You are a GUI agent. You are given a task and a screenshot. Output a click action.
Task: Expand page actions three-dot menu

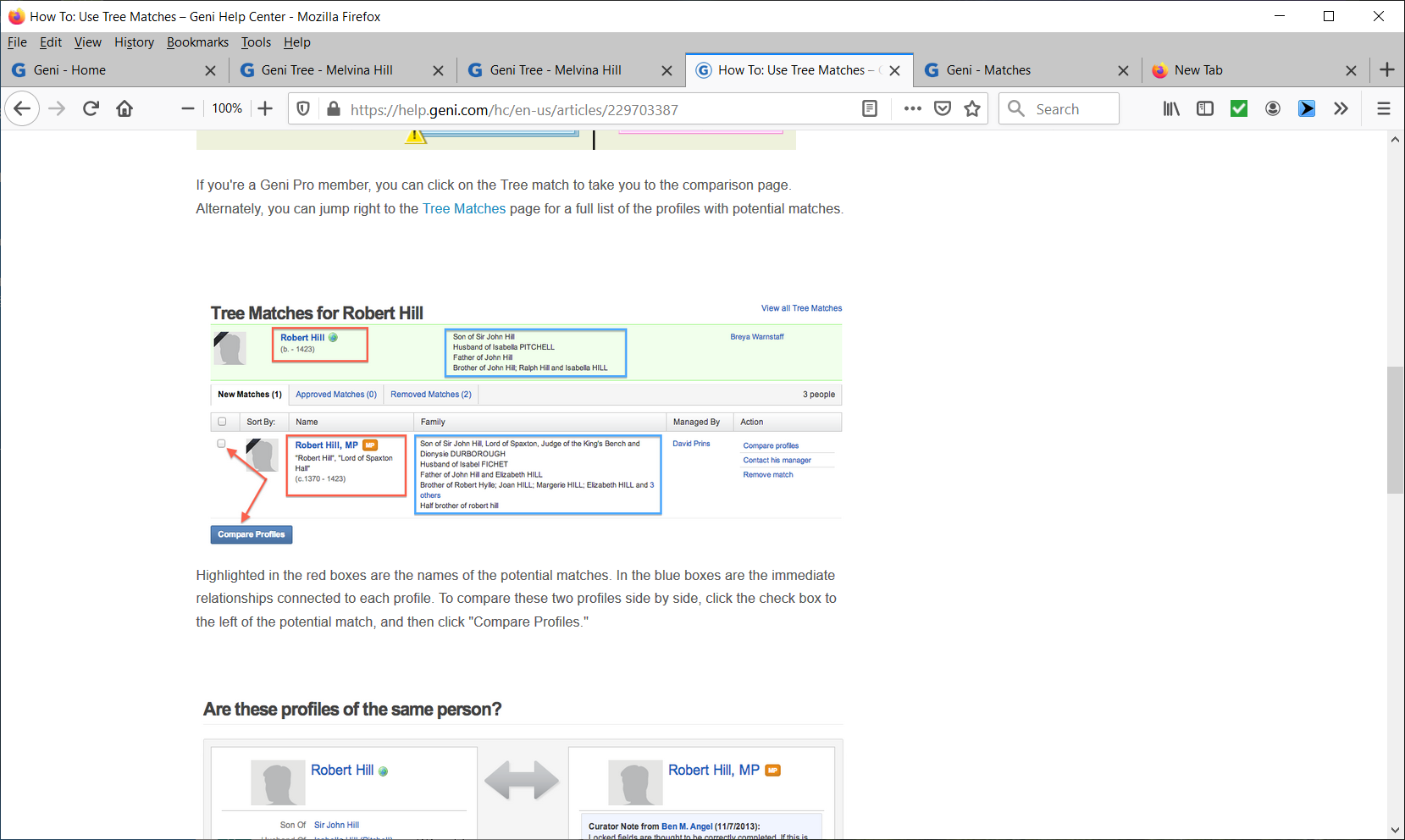pos(912,108)
